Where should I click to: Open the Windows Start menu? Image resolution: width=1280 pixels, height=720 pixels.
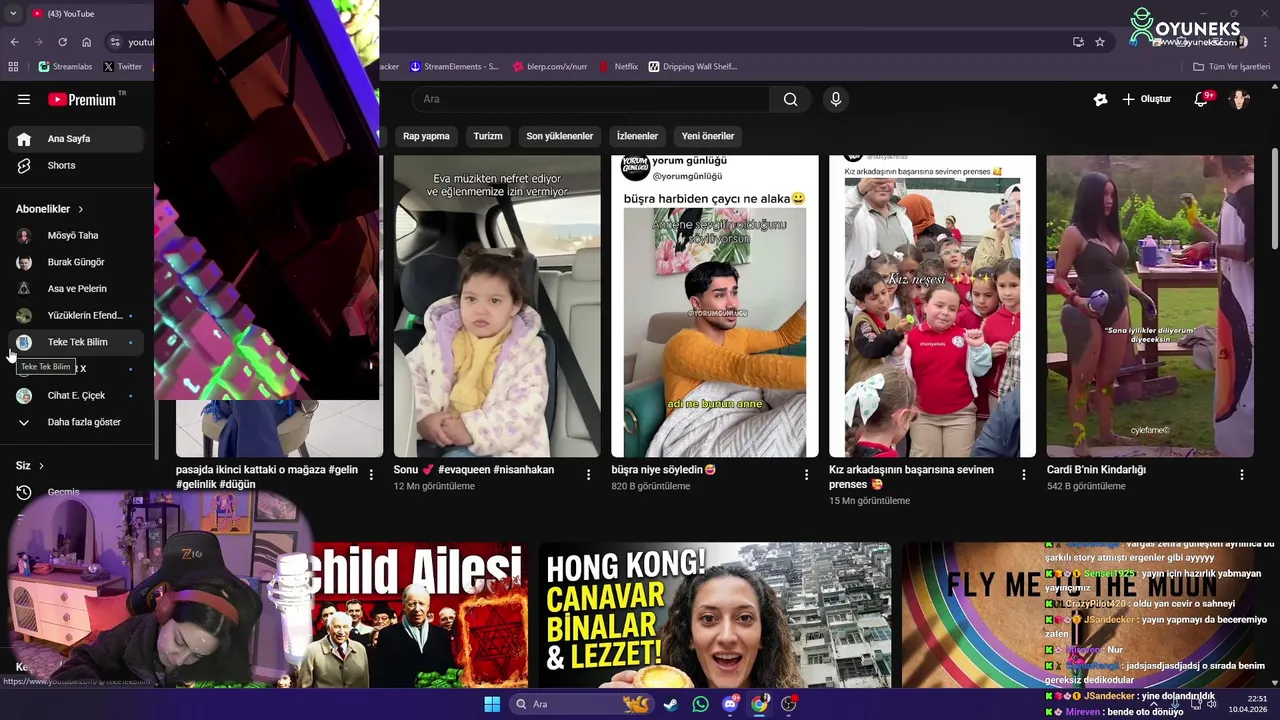(x=492, y=704)
